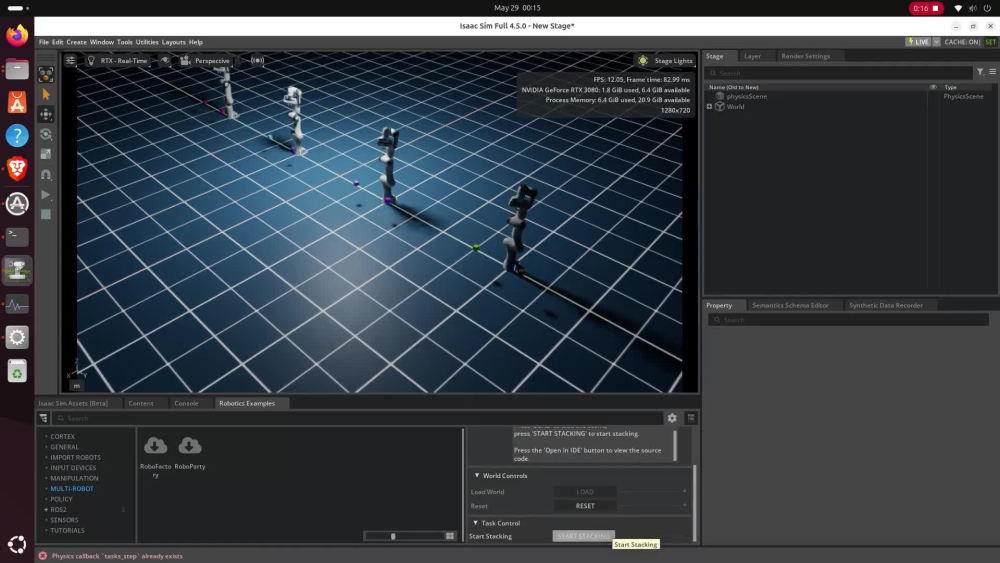Switch to the Console tab

186,403
